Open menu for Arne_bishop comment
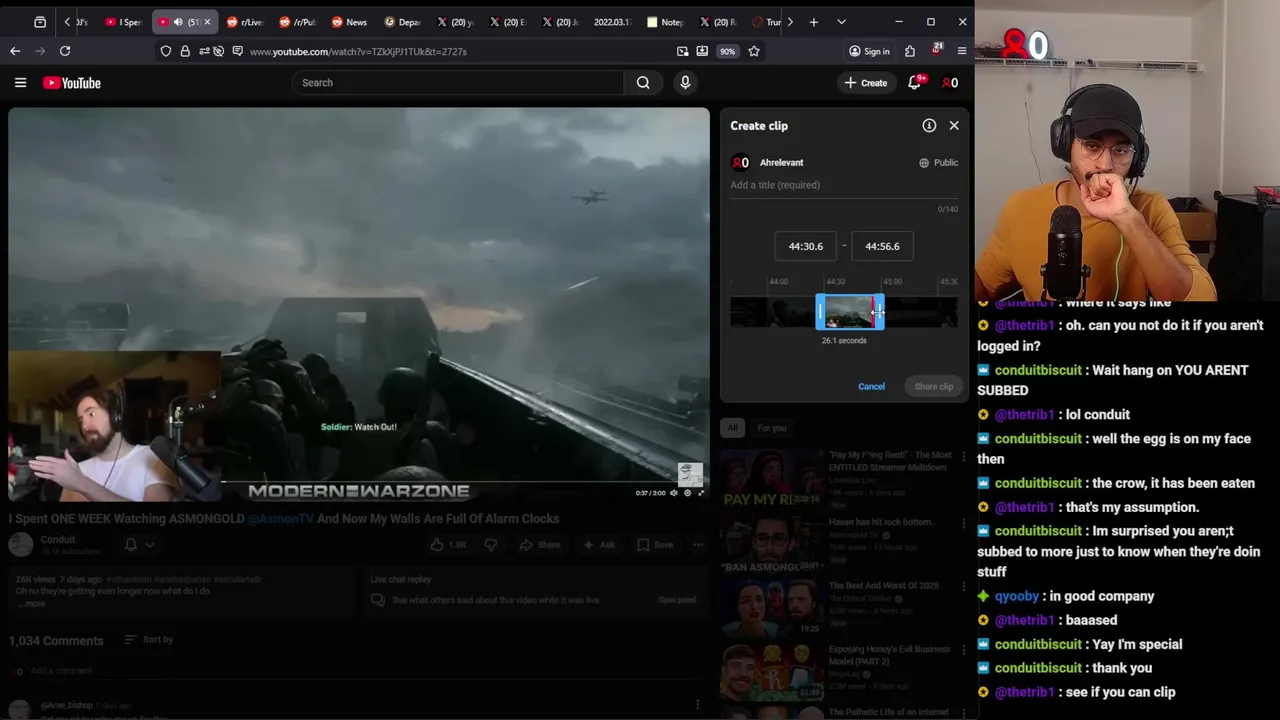Viewport: 1280px width, 720px height. point(698,705)
